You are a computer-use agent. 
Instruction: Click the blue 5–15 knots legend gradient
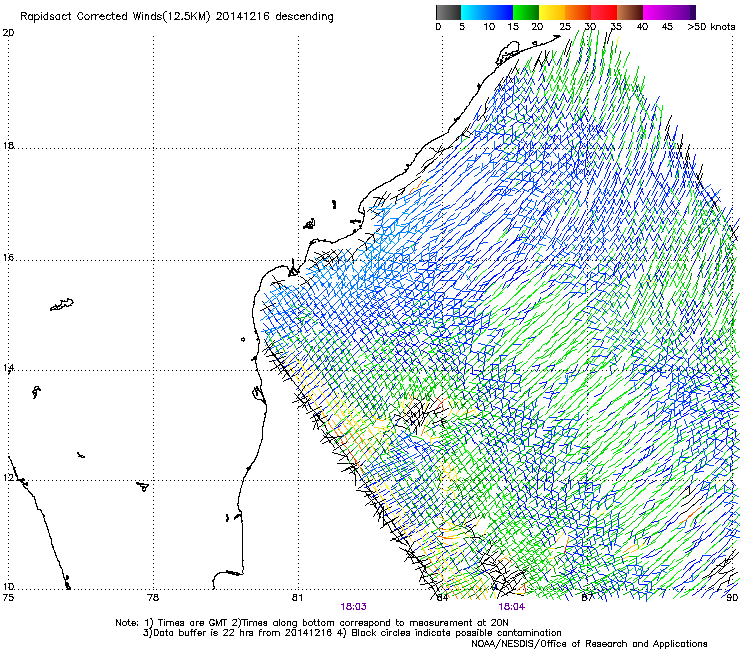[487, 12]
